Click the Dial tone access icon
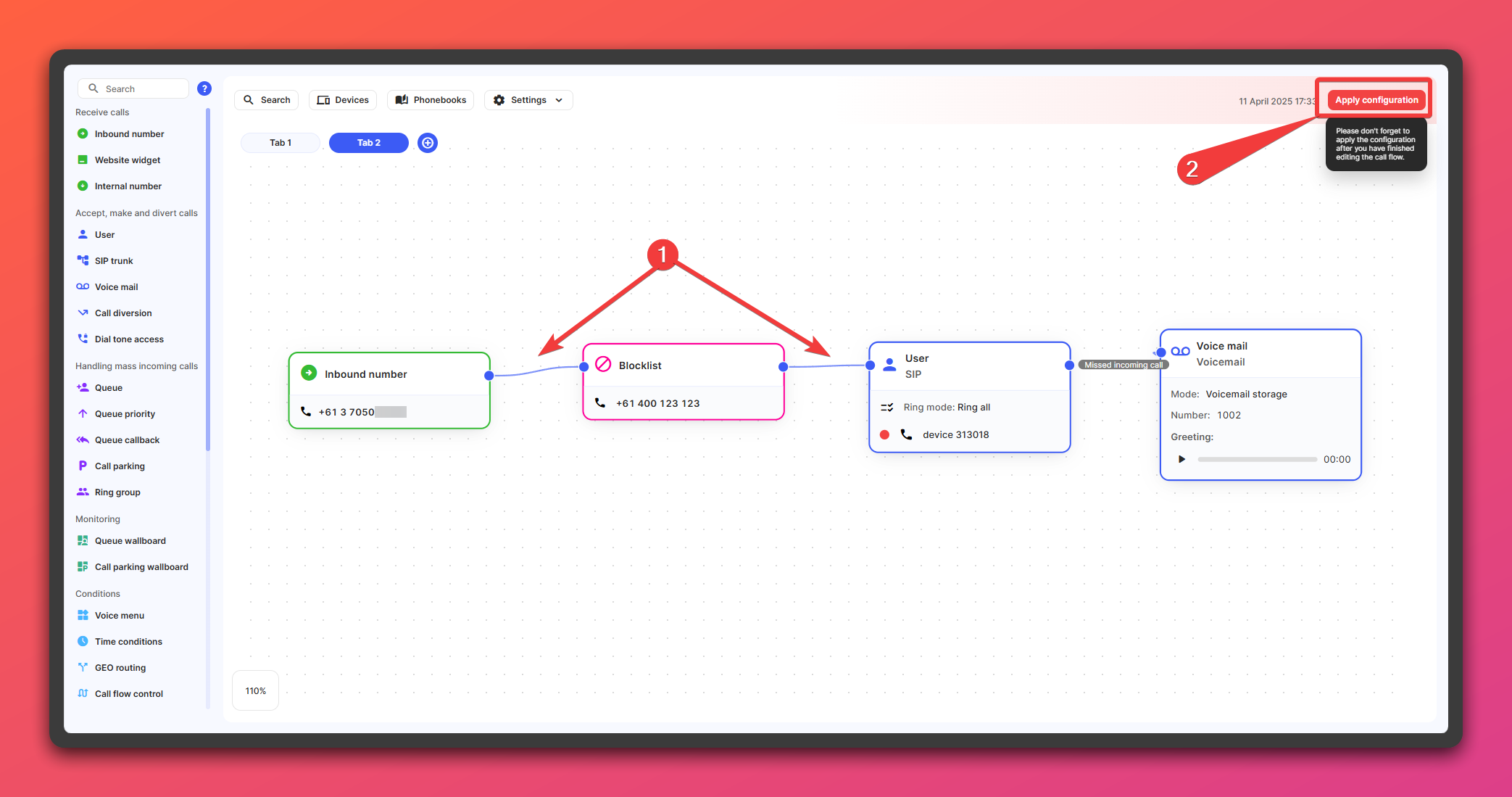Screen dimensions: 1512x797 83,339
